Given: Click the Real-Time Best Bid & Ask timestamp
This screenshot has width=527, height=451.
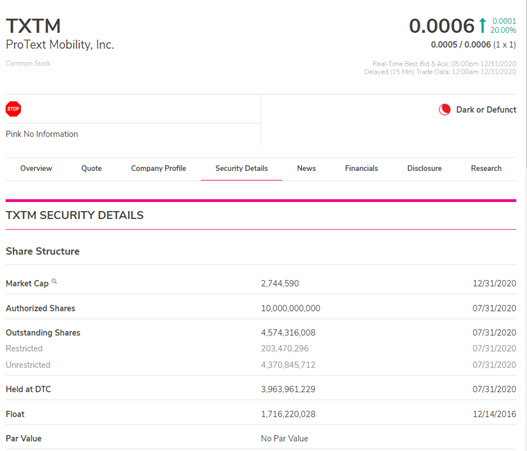Looking at the screenshot, I should click(444, 64).
